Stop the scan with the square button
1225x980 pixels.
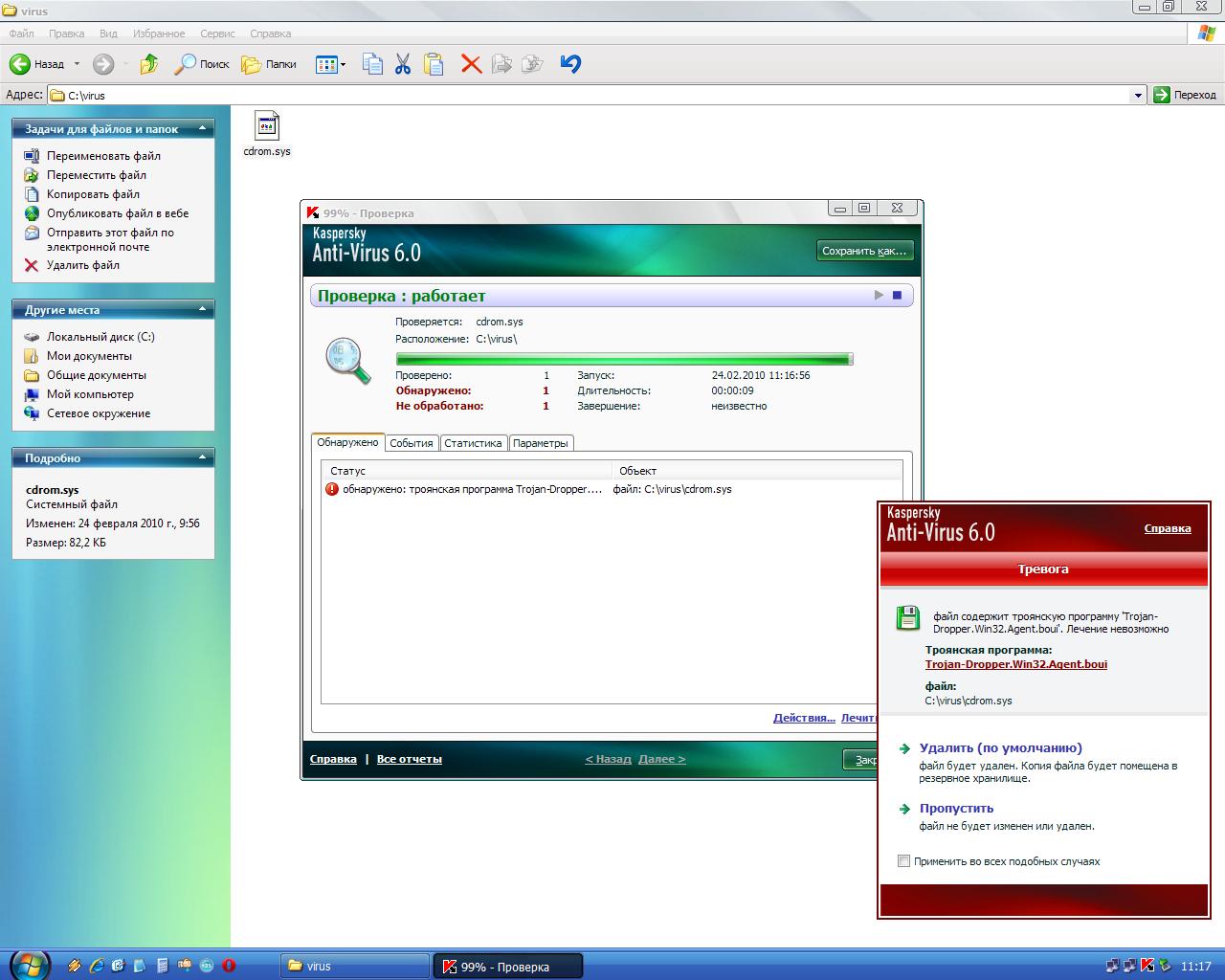click(897, 295)
